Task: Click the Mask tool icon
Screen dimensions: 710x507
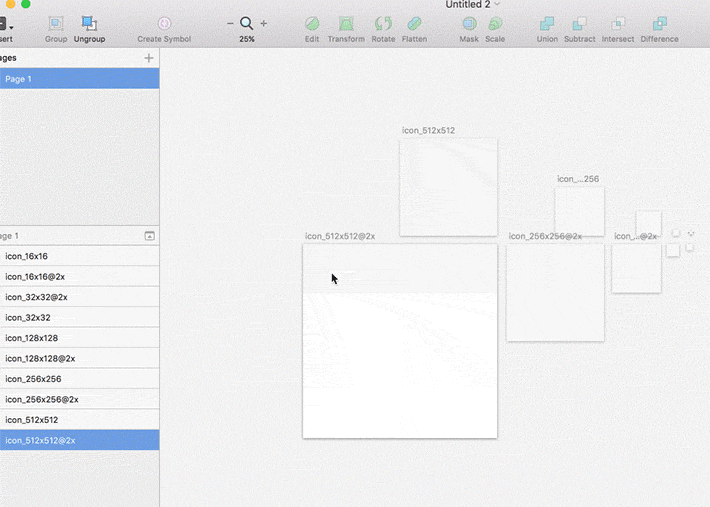Action: point(469,24)
